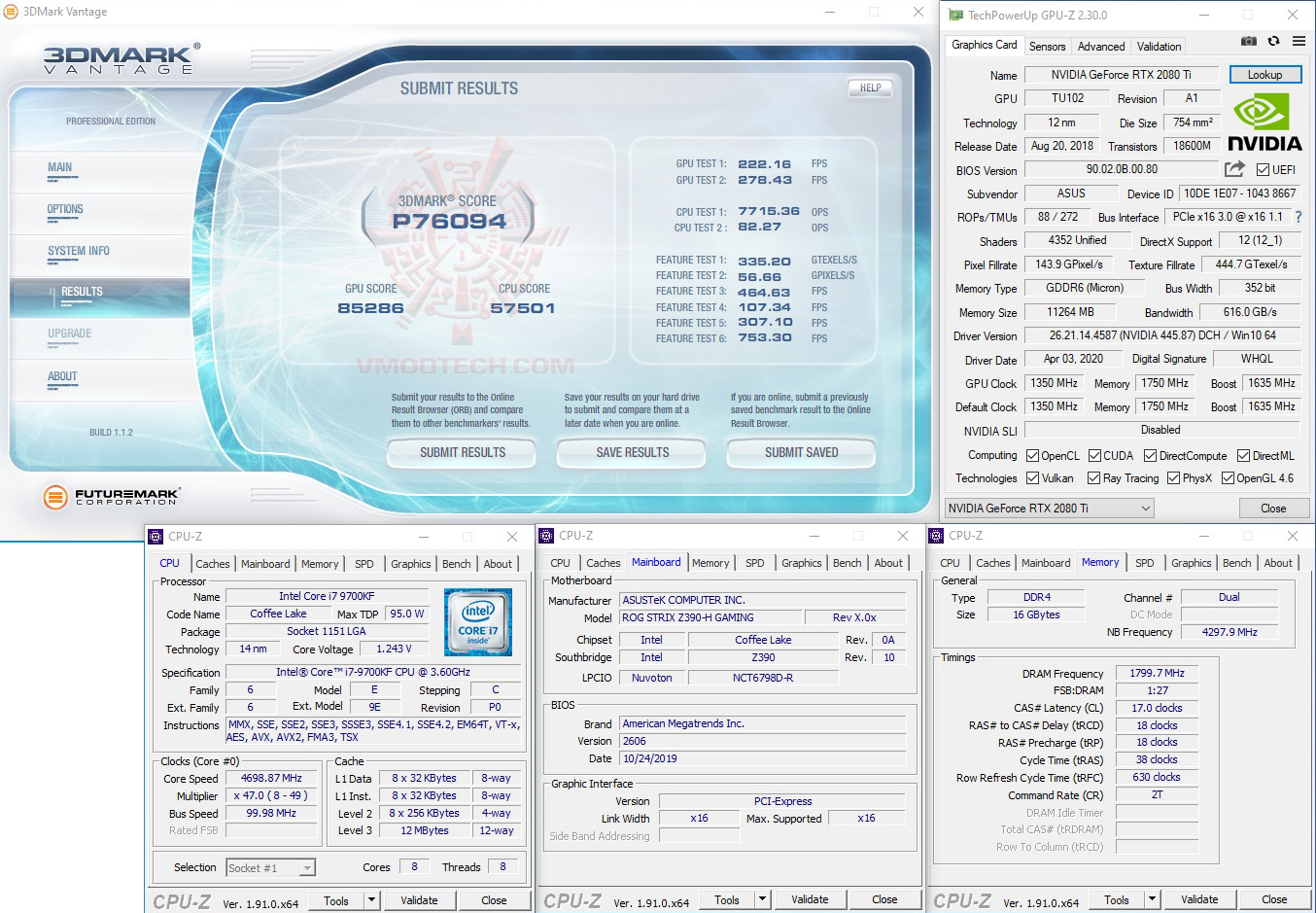Click the CPU score value 57501
Image resolution: width=1316 pixels, height=913 pixels.
[523, 308]
